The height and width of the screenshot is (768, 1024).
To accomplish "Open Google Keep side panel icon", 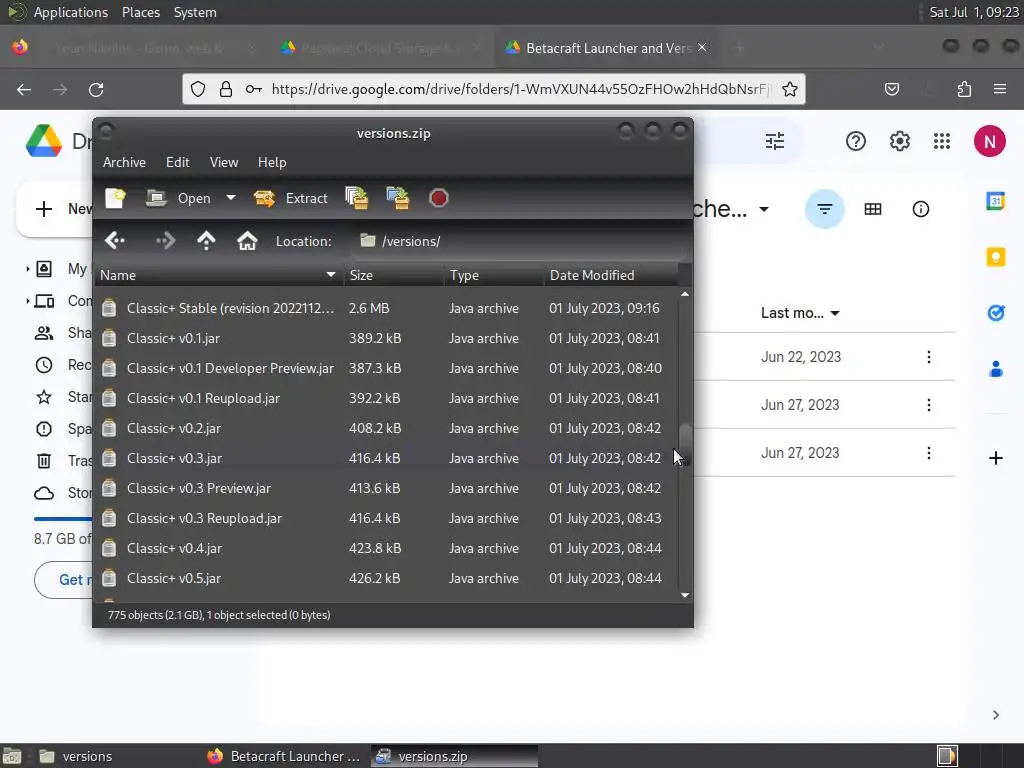I will tap(995, 257).
